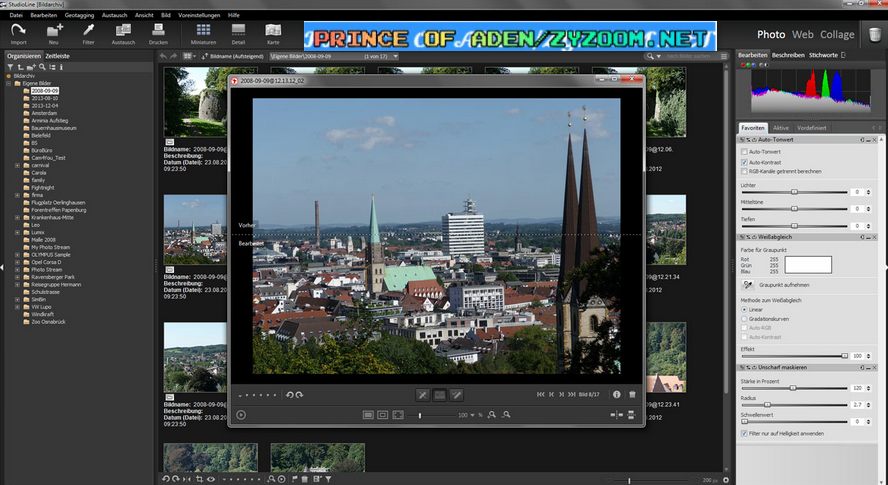Go to previous image in viewer
This screenshot has width=888, height=485.
click(551, 394)
